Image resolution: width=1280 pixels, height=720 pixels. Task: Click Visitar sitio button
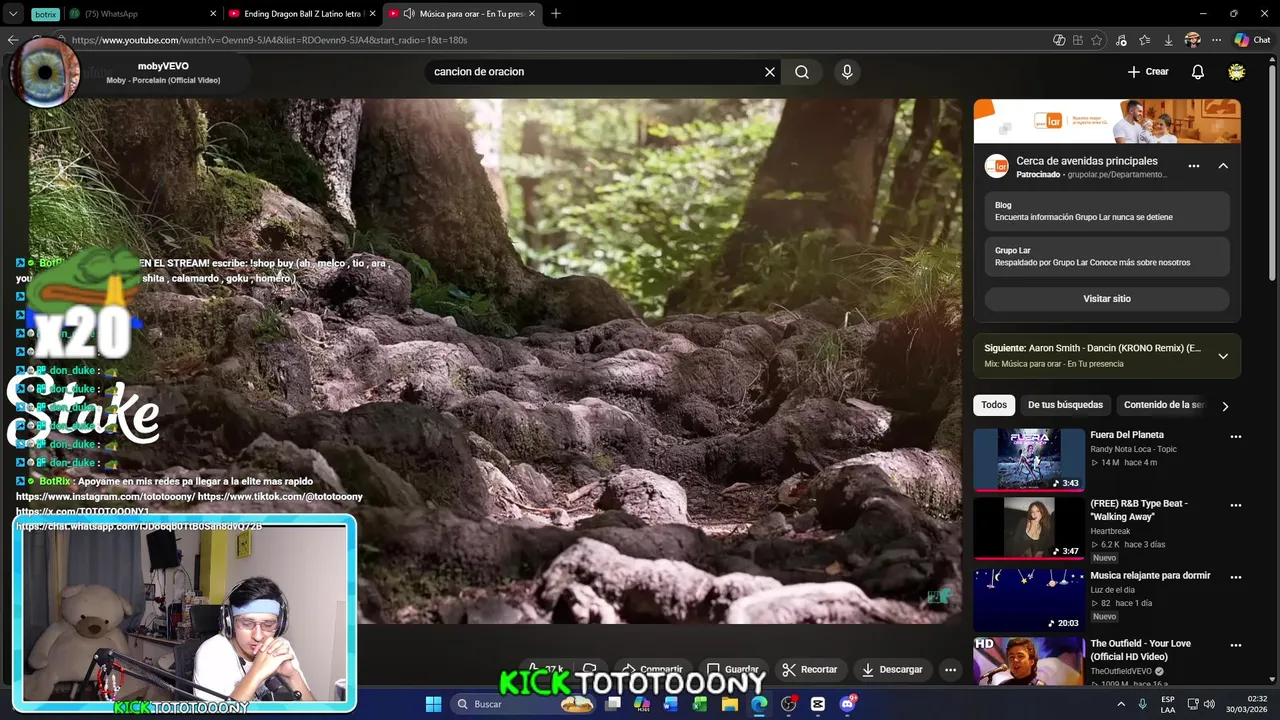click(1107, 299)
